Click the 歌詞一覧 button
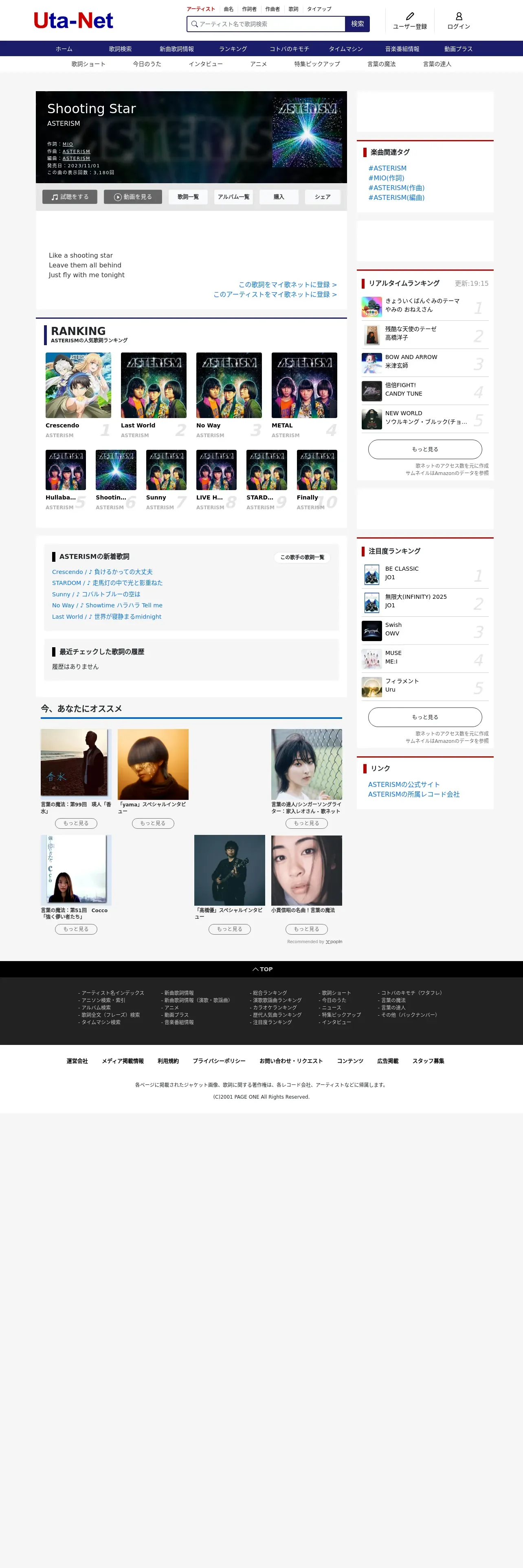This screenshot has width=523, height=1568. [188, 197]
